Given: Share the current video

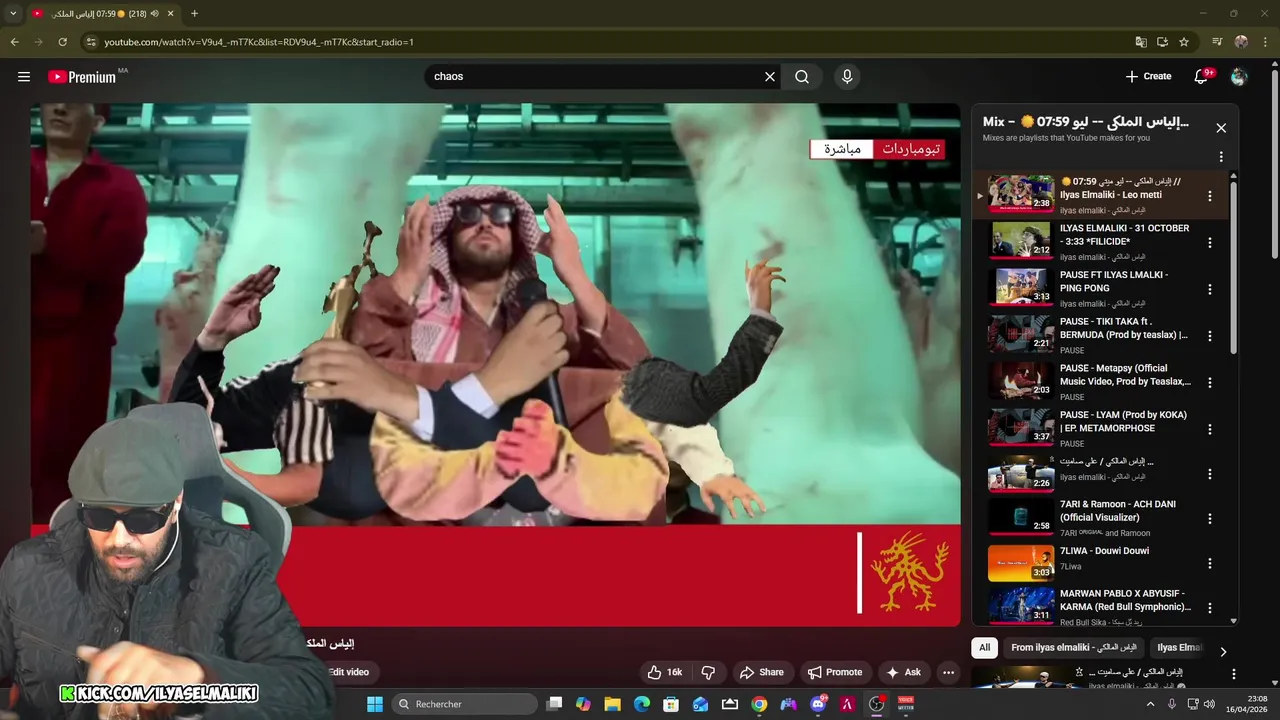Looking at the screenshot, I should (761, 672).
